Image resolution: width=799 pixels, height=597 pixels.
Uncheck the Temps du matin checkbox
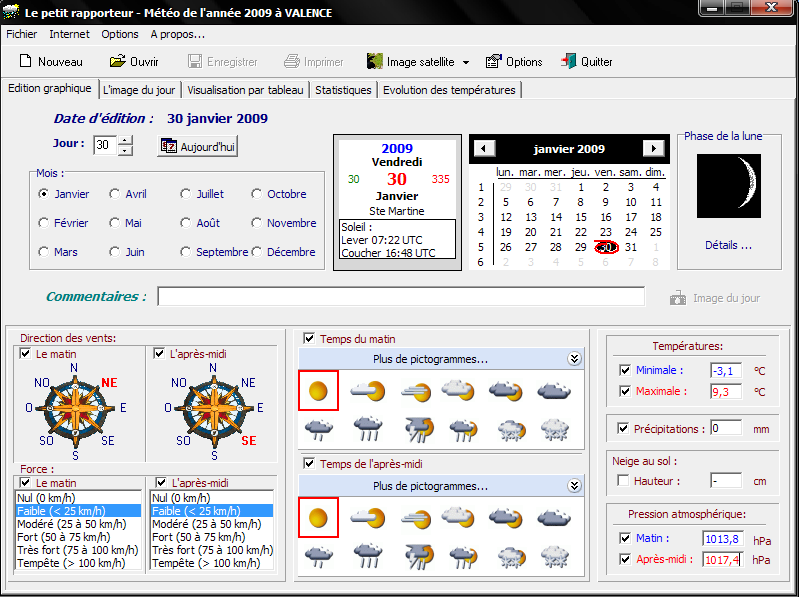tap(309, 339)
